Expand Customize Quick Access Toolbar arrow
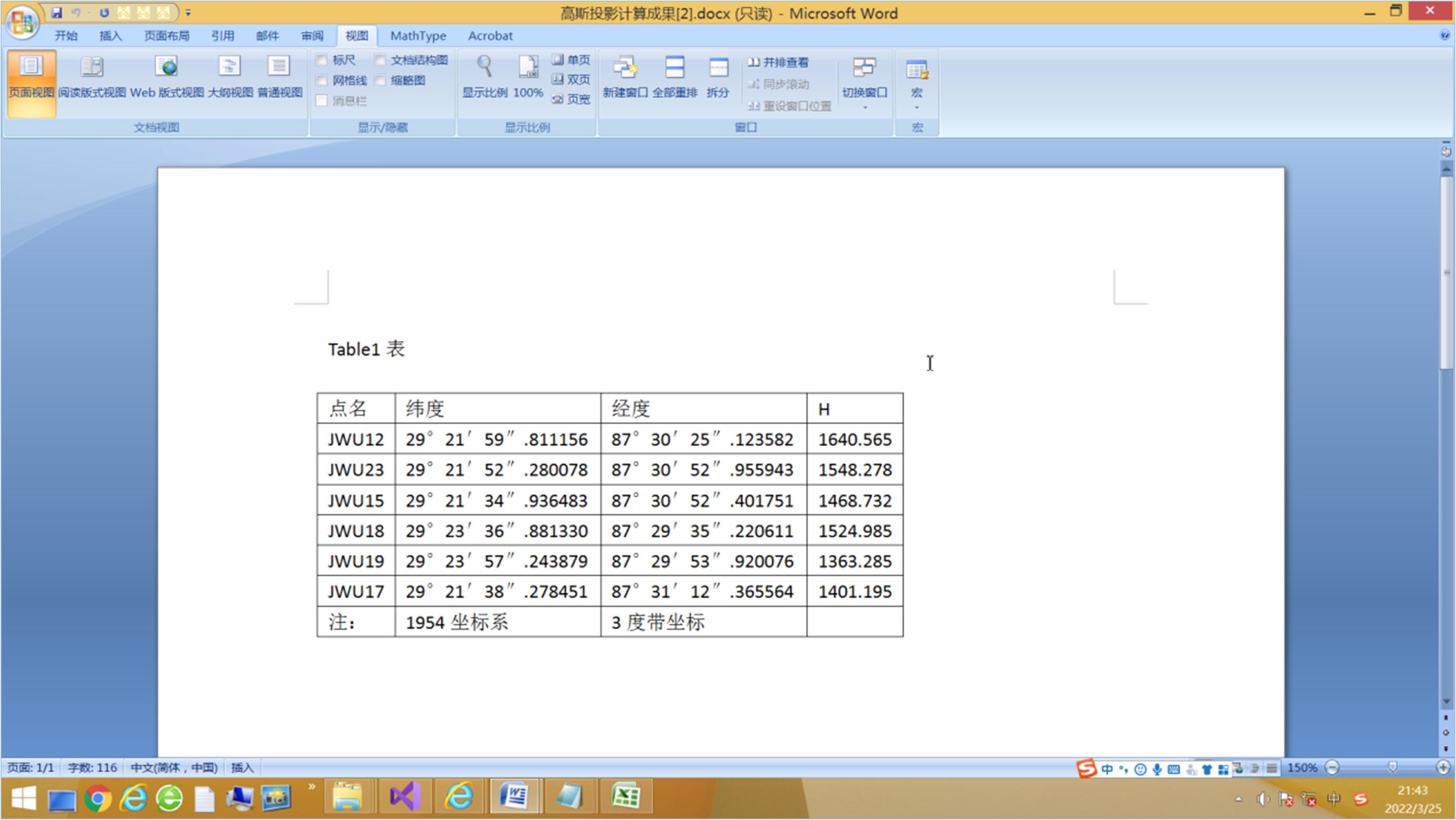 [188, 13]
